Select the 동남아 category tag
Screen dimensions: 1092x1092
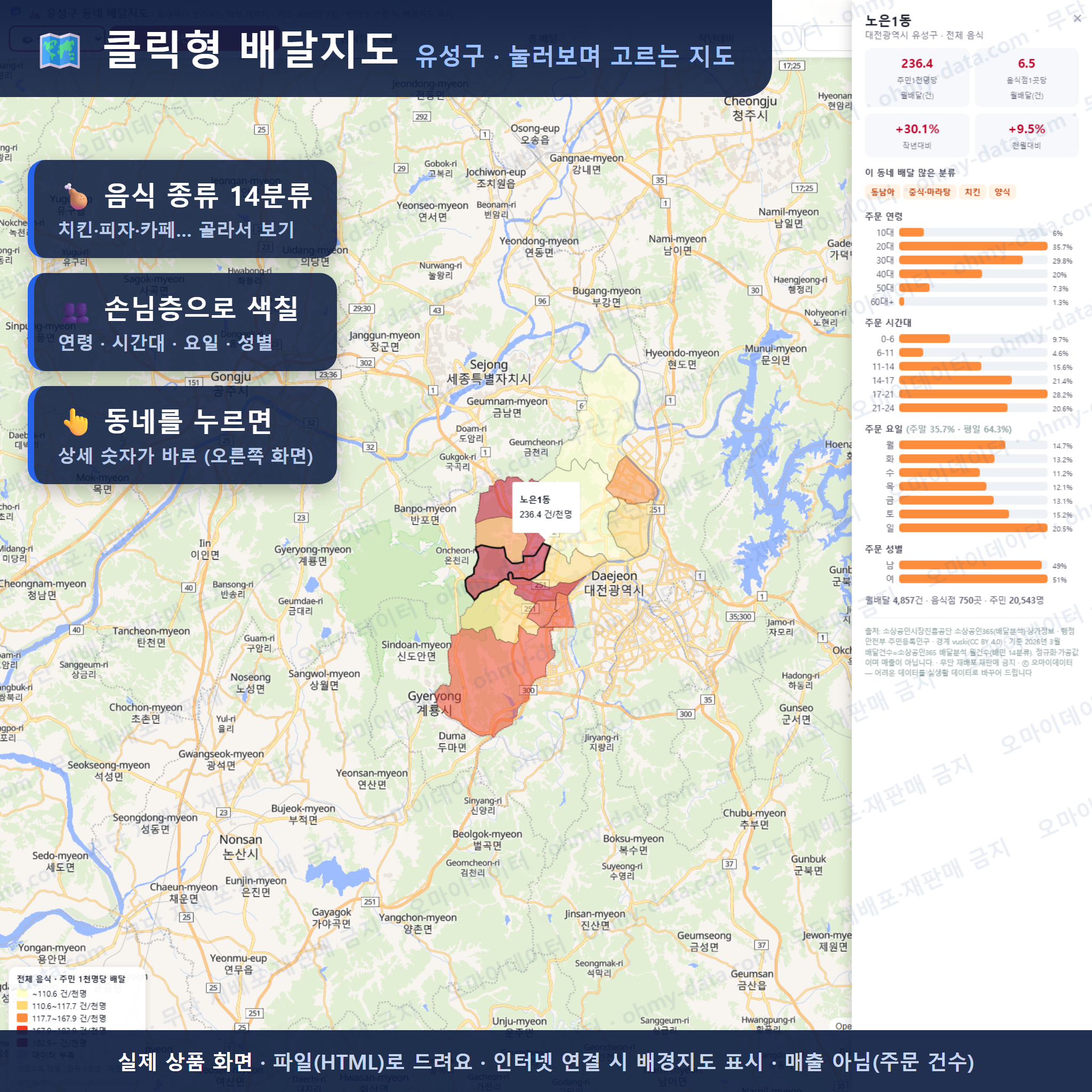point(882,192)
